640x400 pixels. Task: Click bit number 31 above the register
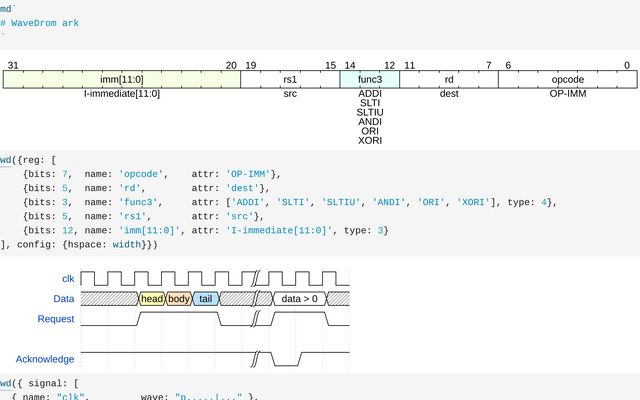point(13,65)
